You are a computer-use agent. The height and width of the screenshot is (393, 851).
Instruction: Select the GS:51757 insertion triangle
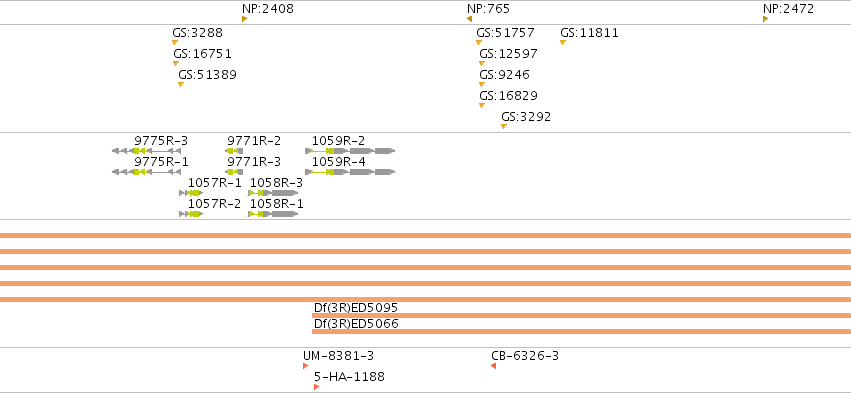pos(479,42)
